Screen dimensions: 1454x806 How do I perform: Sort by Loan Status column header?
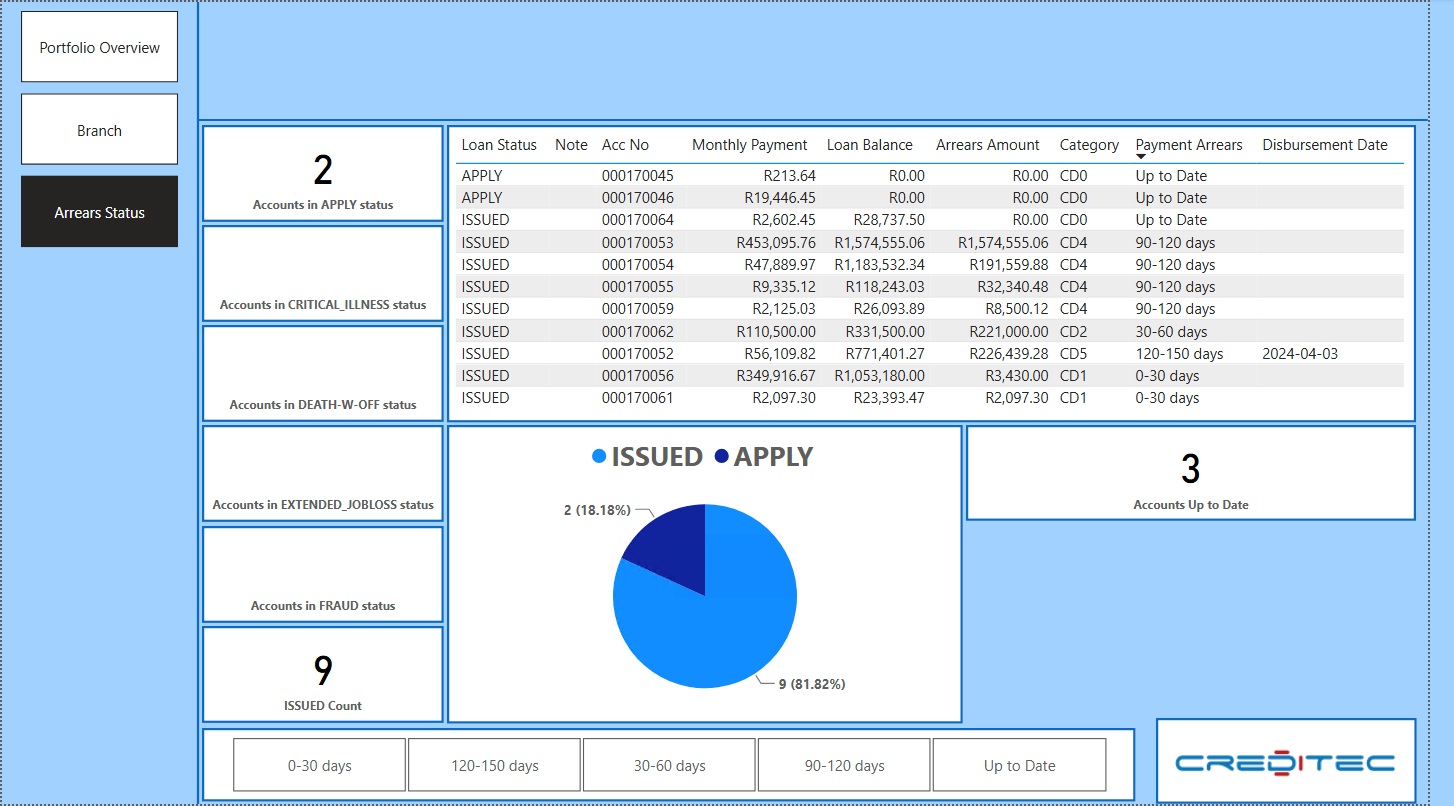pos(499,145)
